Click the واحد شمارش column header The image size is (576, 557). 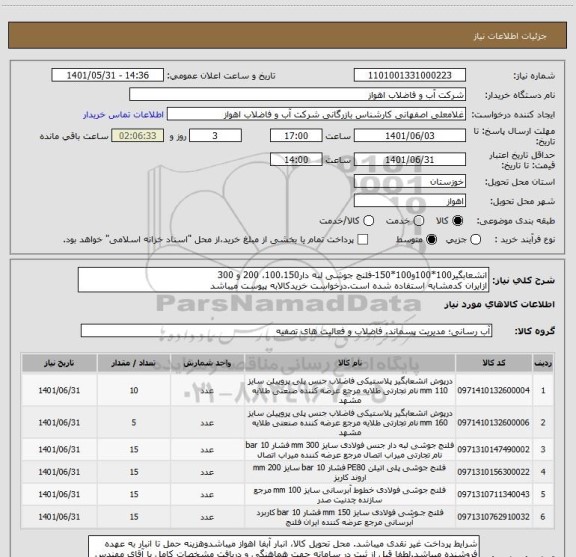coord(207,363)
